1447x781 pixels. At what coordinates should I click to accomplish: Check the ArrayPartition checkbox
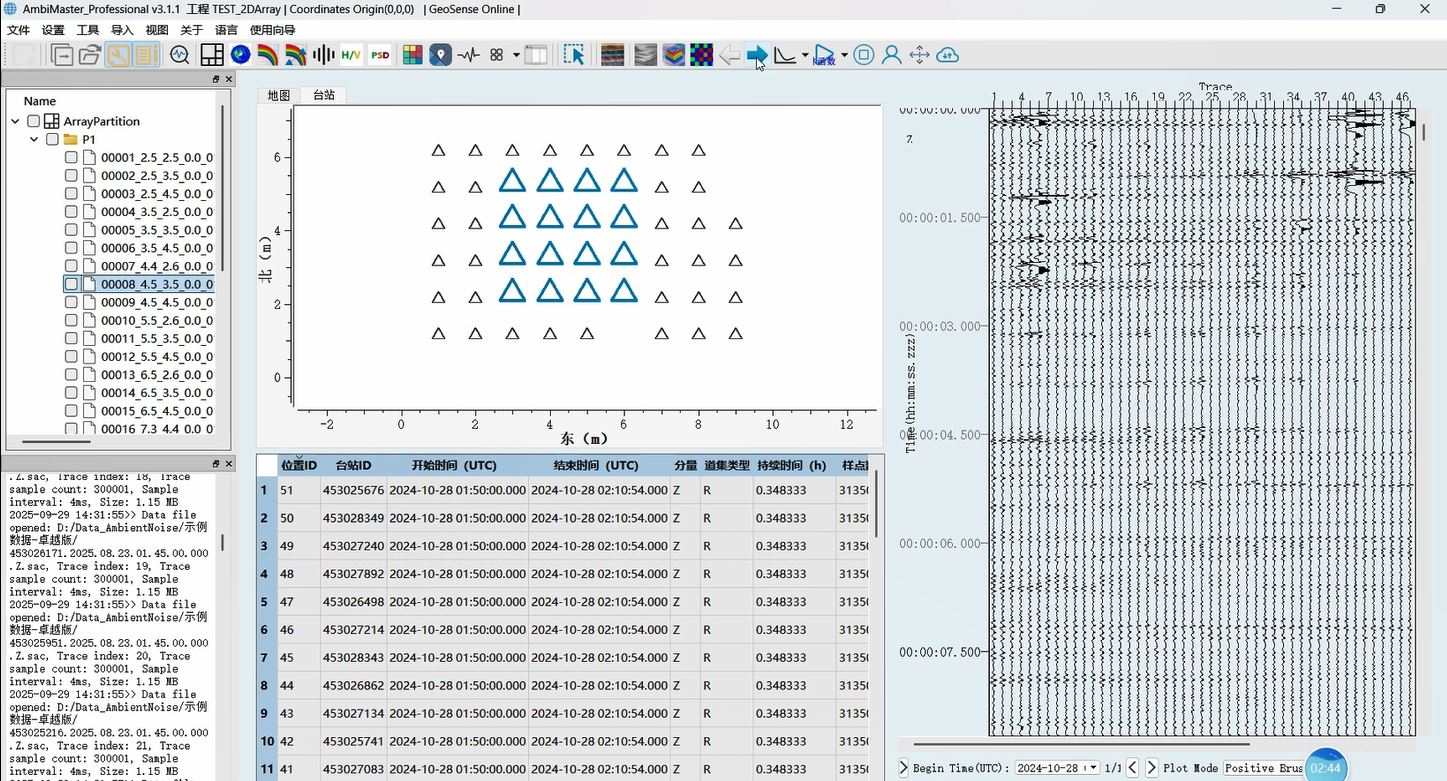33,121
